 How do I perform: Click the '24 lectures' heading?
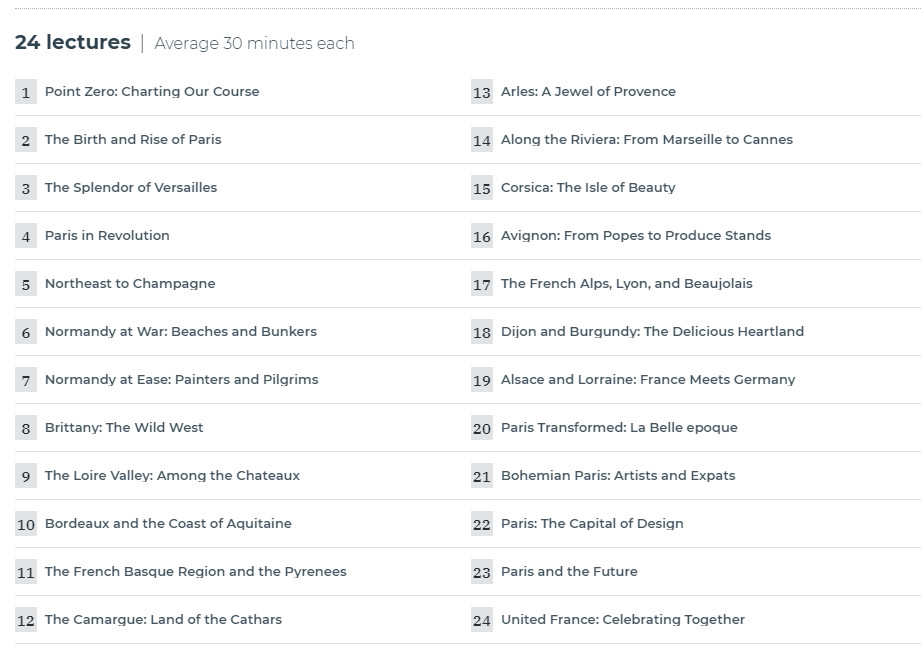click(73, 42)
